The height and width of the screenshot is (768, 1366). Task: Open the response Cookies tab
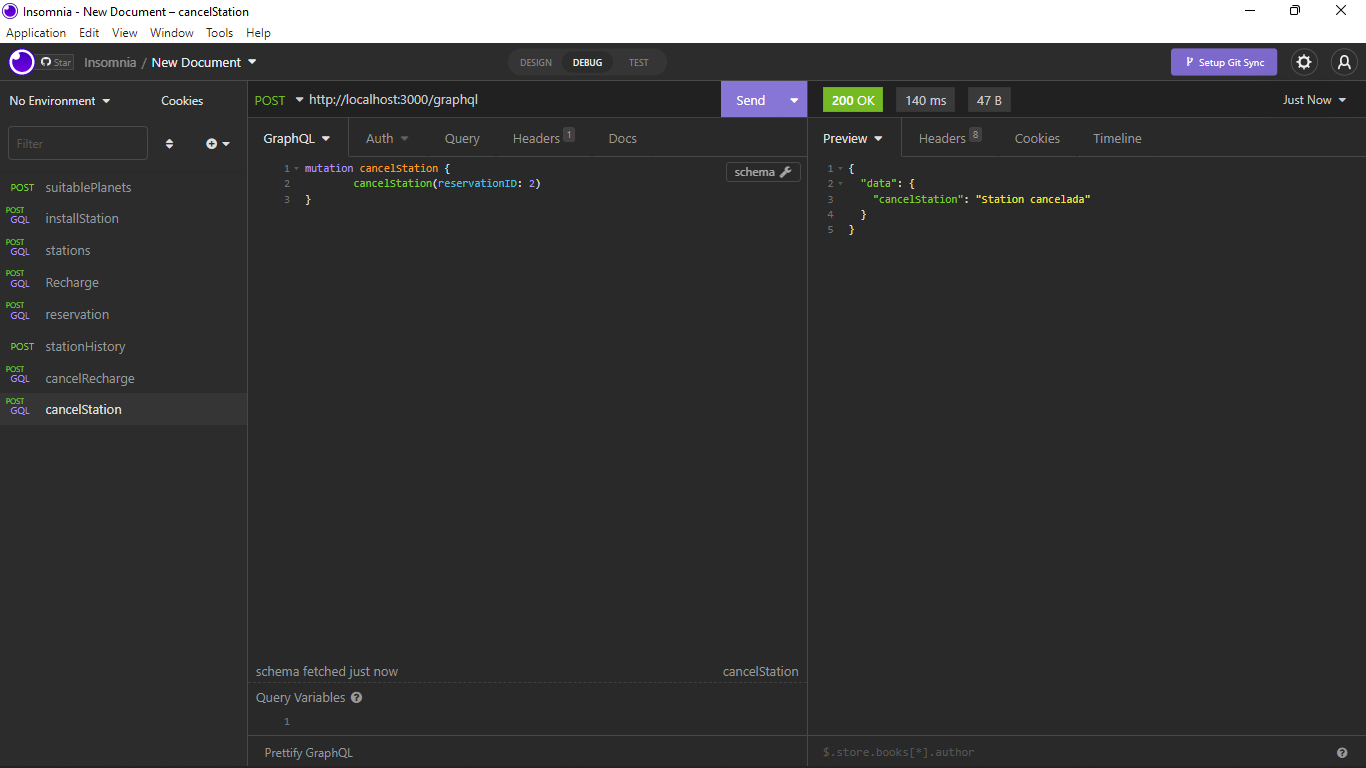click(x=1037, y=138)
